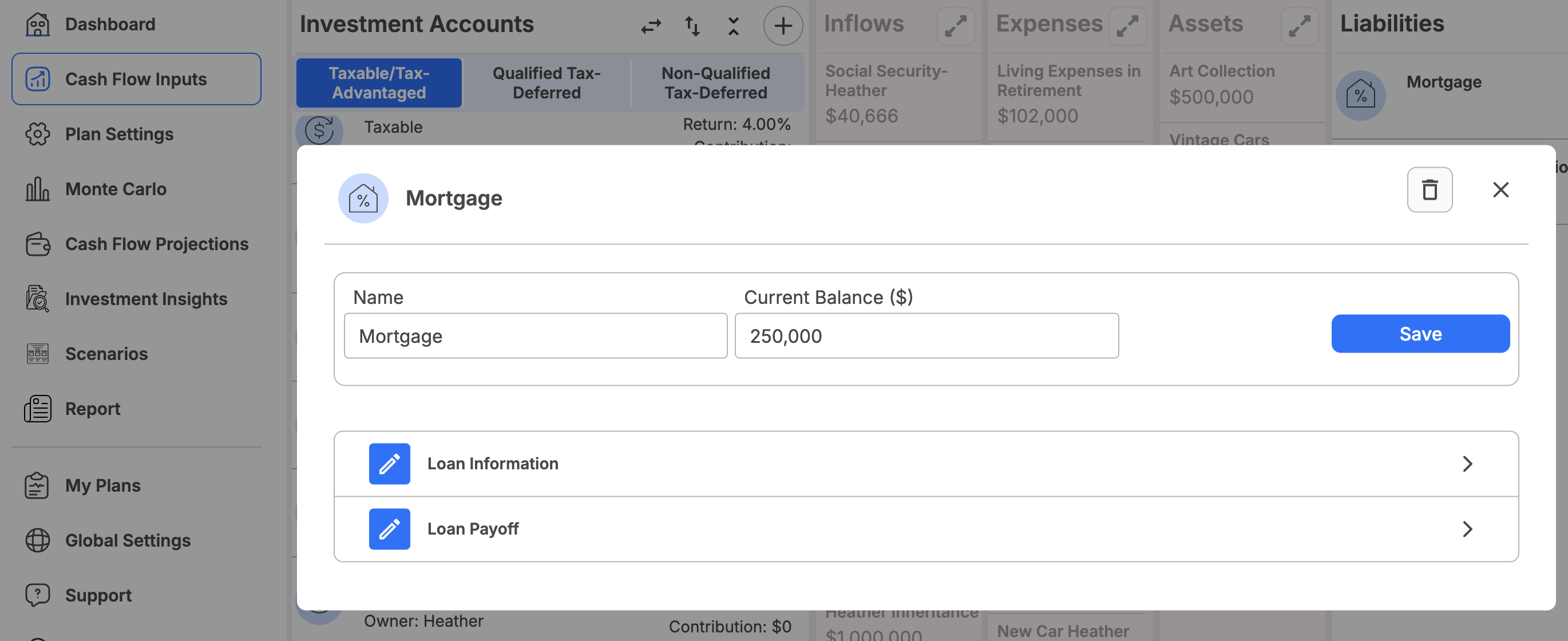Save the mortgage details
Image resolution: width=1568 pixels, height=641 pixels.
pyautogui.click(x=1420, y=334)
